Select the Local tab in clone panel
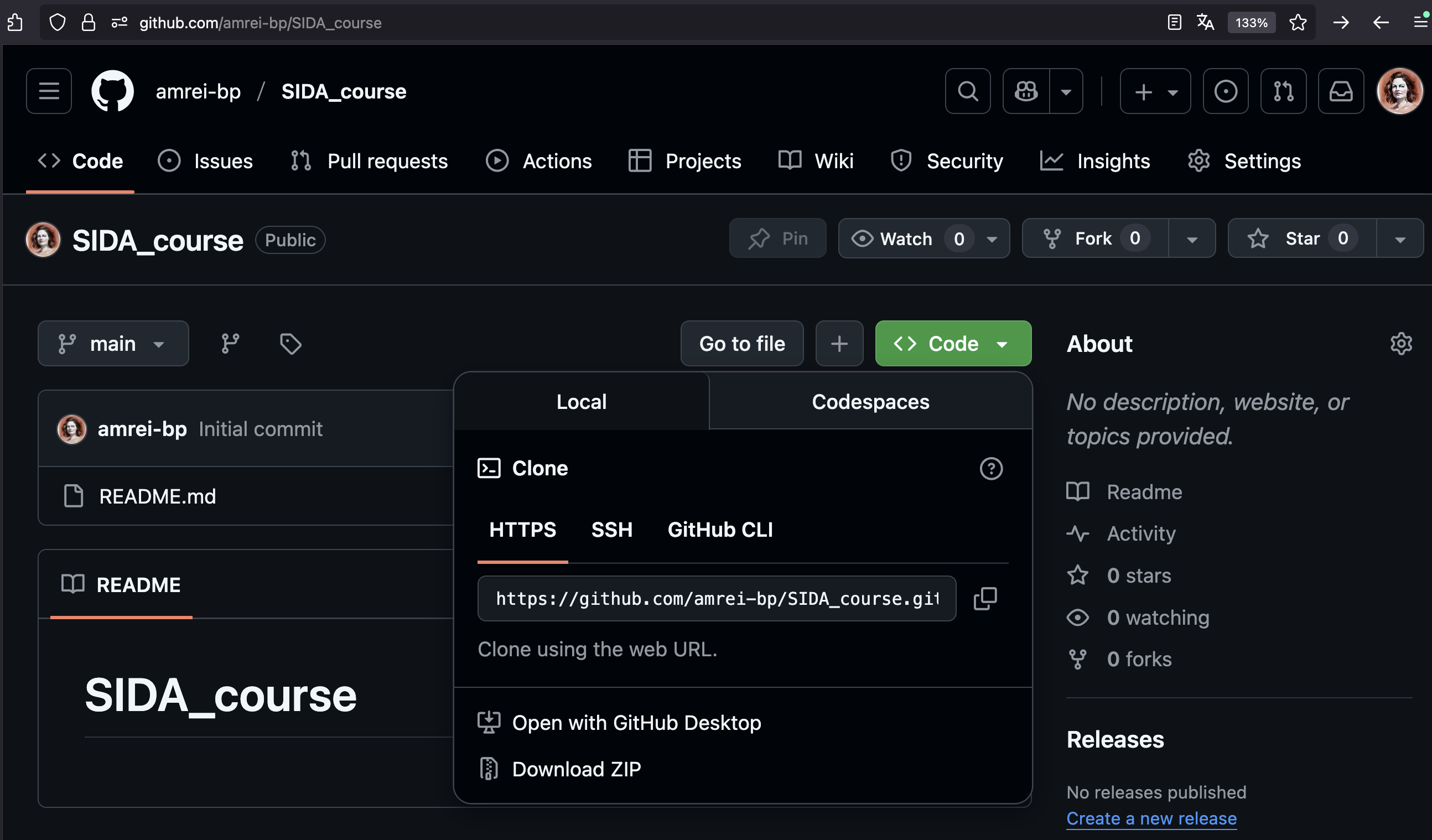1432x840 pixels. click(x=582, y=401)
